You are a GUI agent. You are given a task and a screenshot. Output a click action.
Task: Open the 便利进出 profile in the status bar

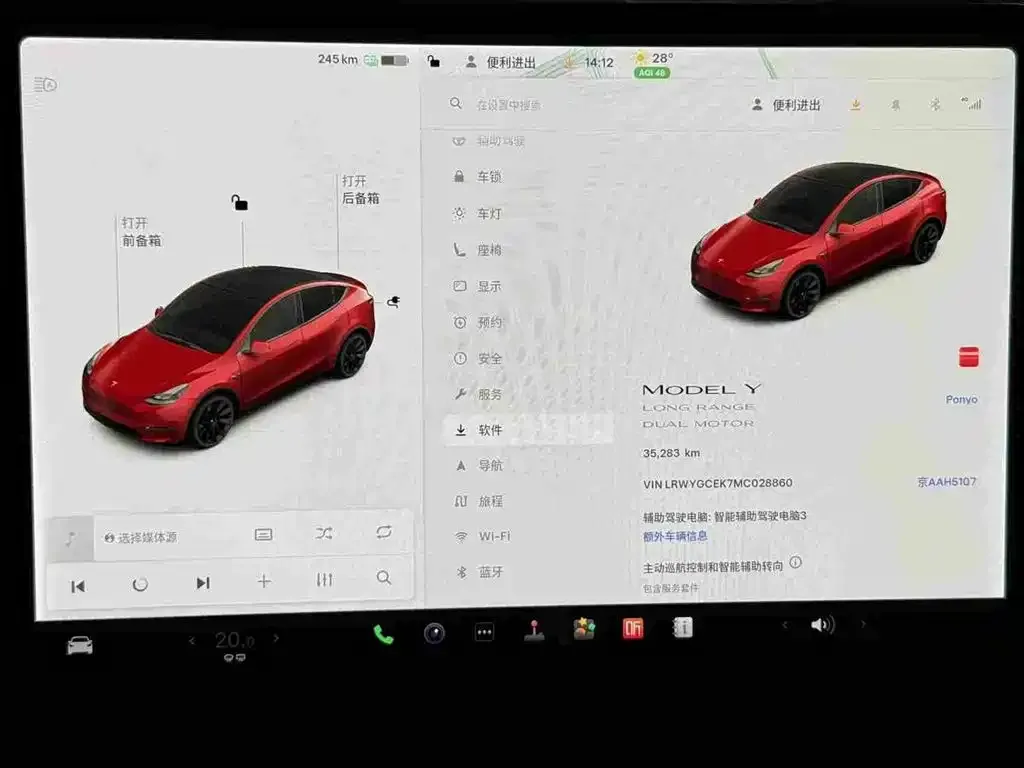[500, 62]
